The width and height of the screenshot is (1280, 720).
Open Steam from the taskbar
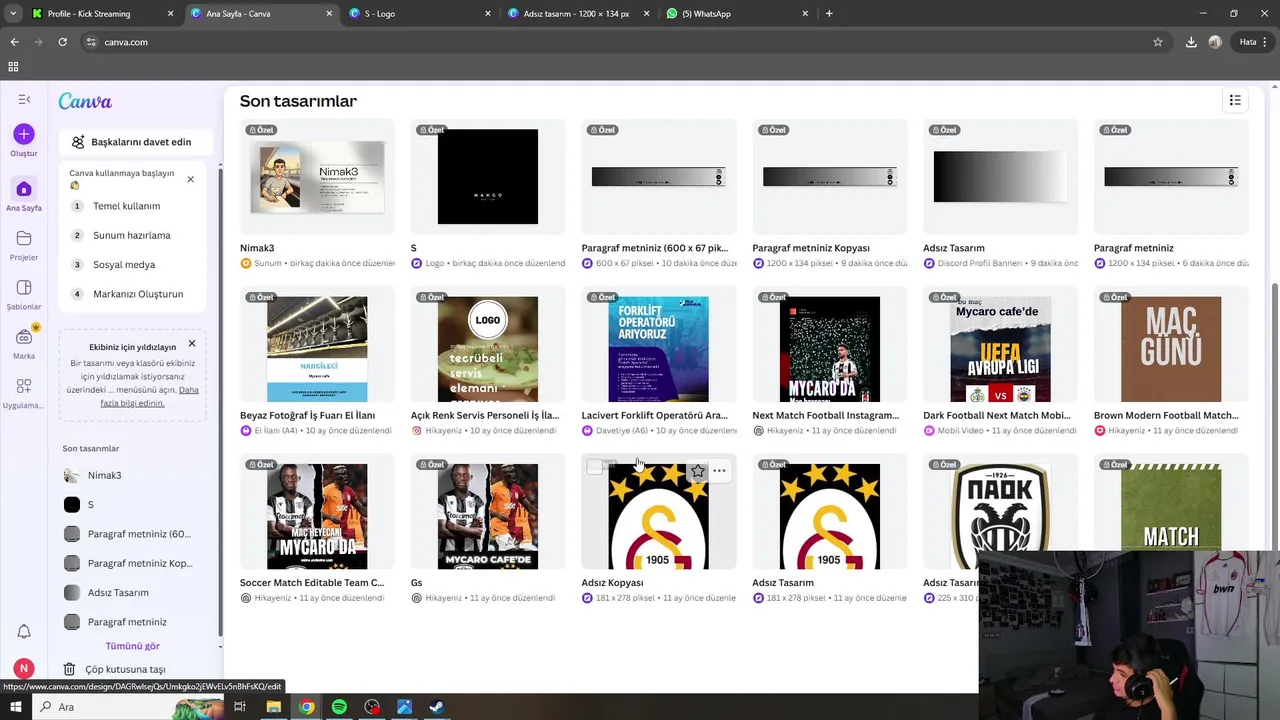[x=437, y=707]
